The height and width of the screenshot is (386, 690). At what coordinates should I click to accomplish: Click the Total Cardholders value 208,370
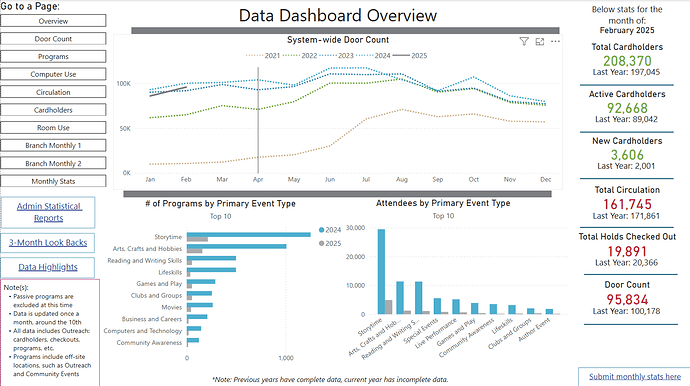click(627, 61)
